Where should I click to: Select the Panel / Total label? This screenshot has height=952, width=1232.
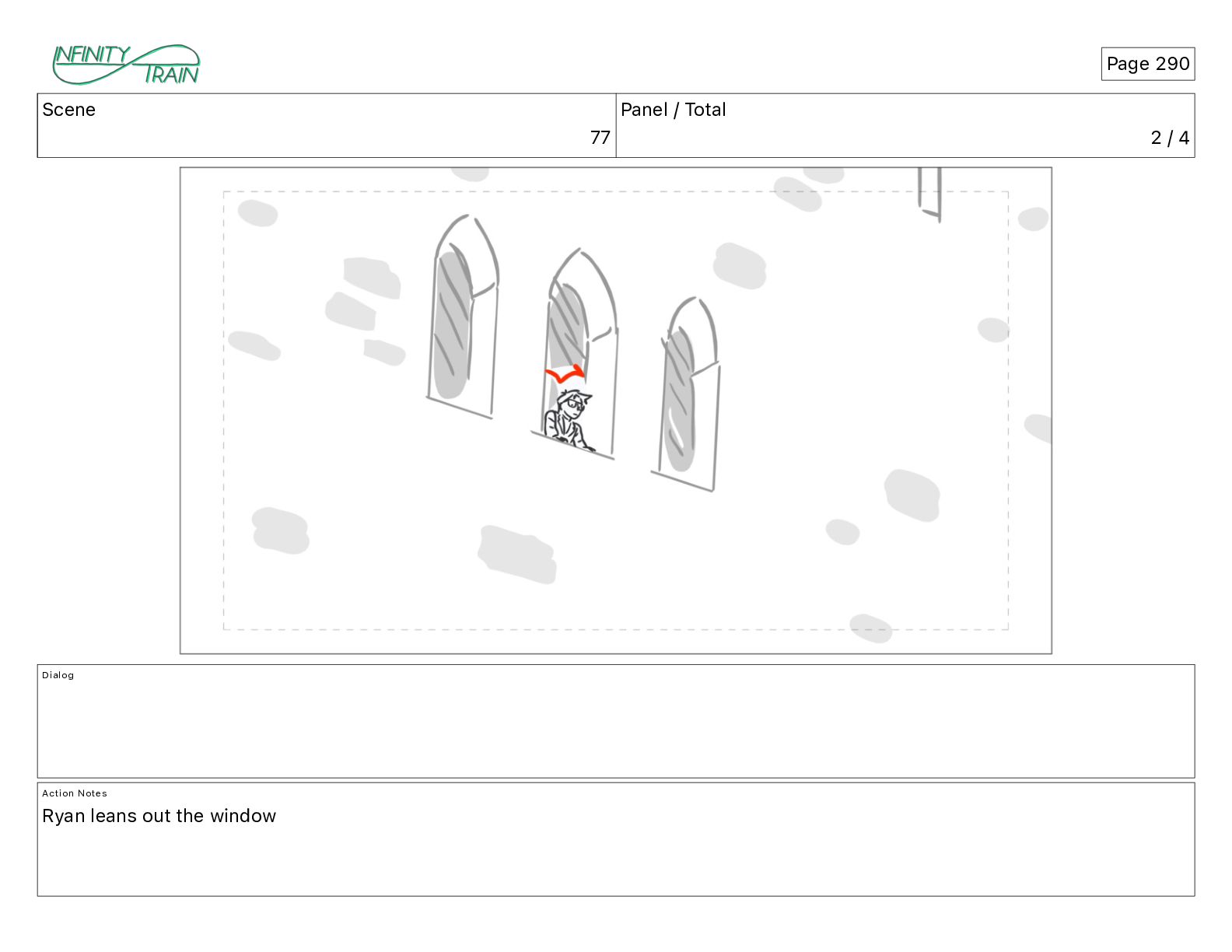click(674, 110)
